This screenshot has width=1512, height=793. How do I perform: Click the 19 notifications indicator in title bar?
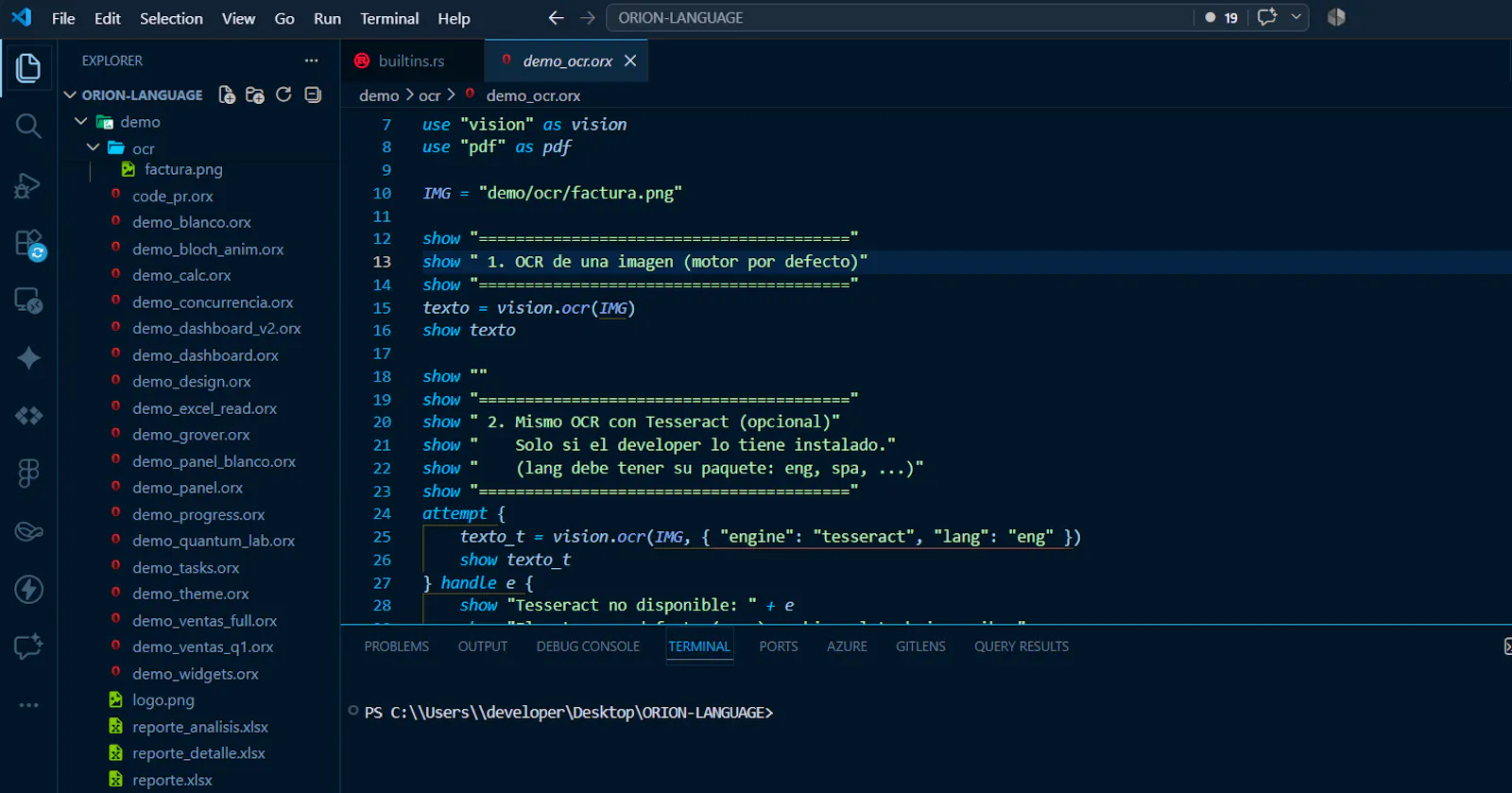pos(1222,18)
